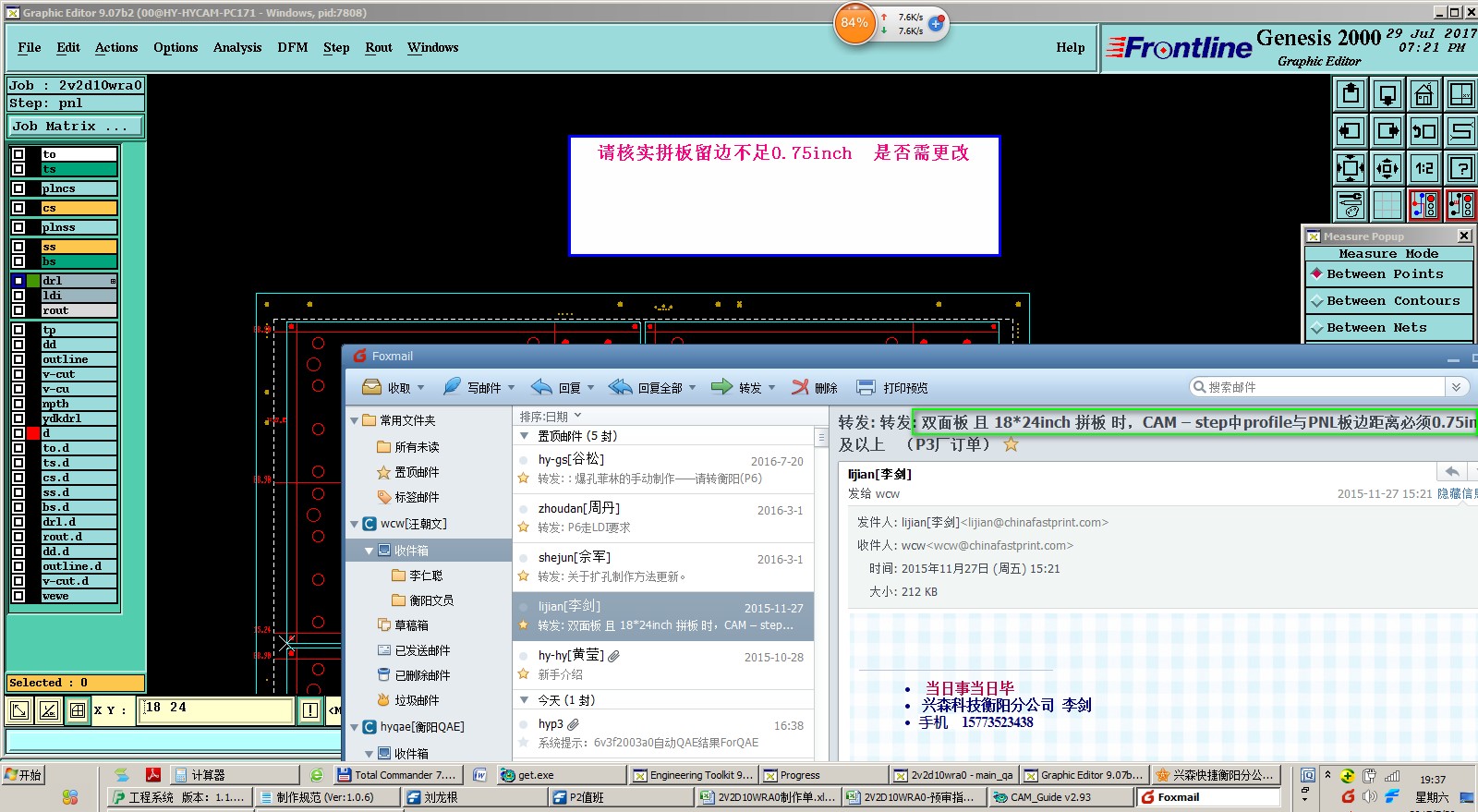Collapse the wcw[汪朝文] account tree
The height and width of the screenshot is (812, 1478).
354,524
